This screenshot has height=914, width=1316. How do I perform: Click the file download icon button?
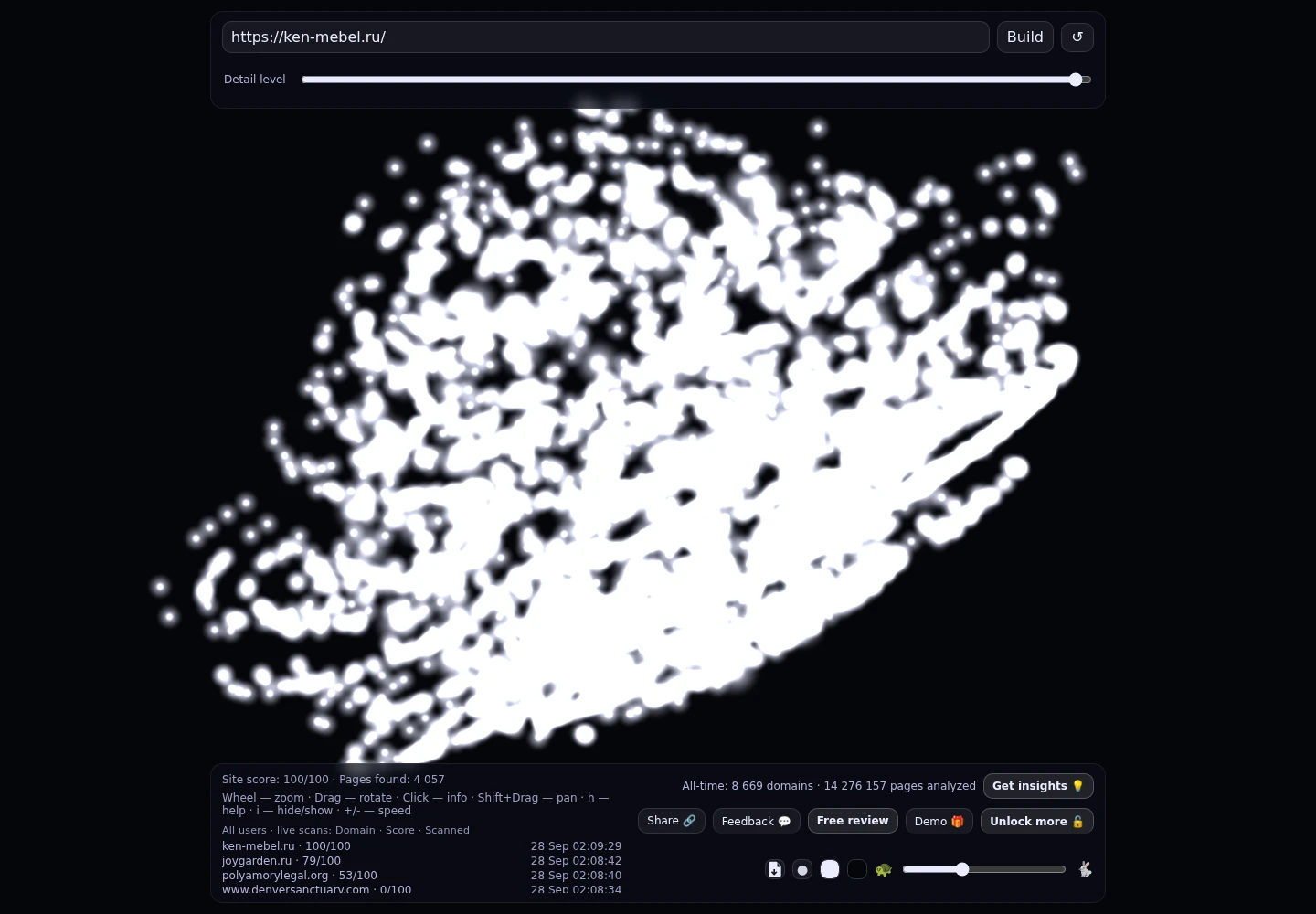[775, 869]
